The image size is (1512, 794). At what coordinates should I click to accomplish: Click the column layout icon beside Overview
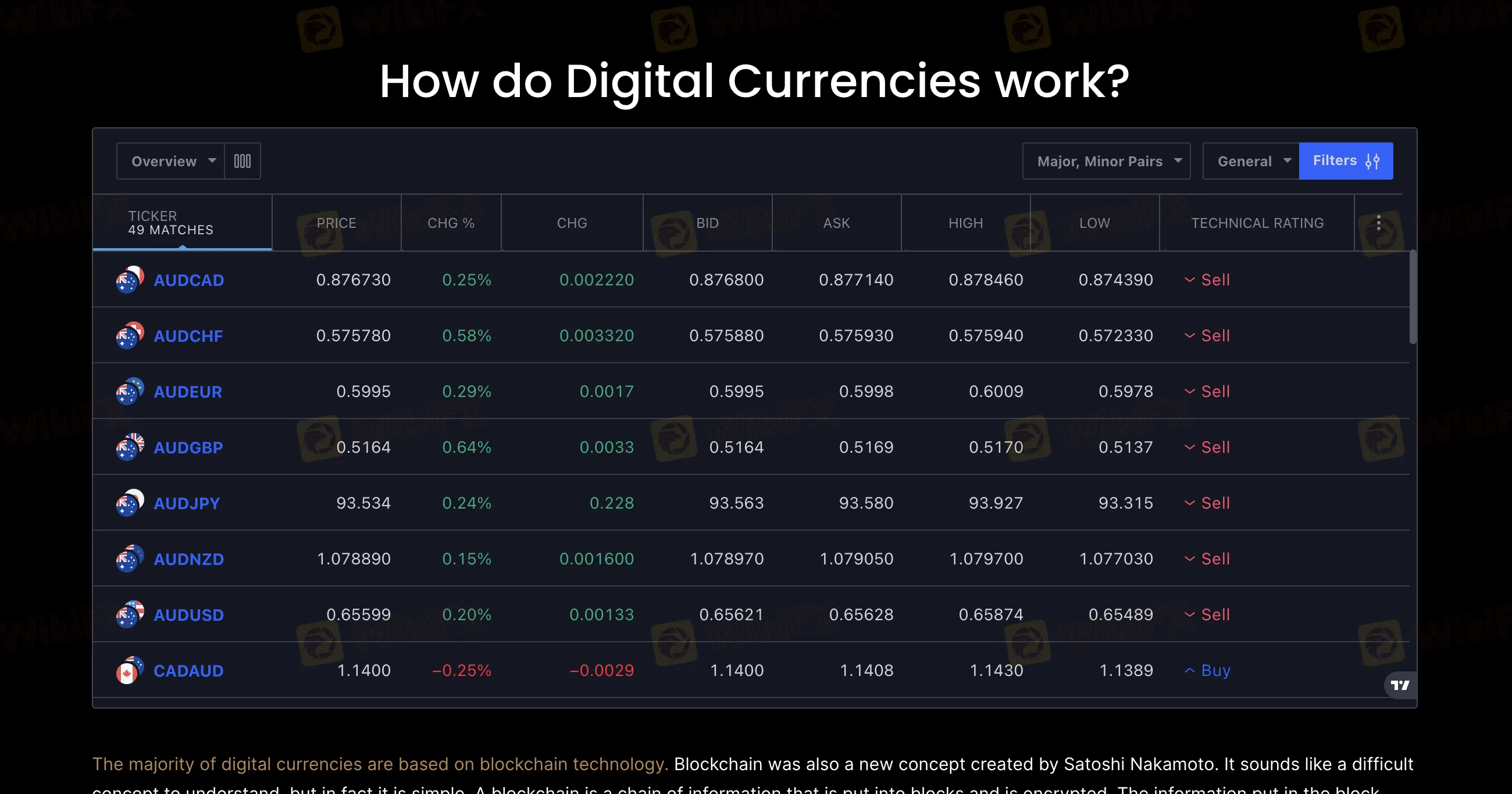(x=242, y=160)
